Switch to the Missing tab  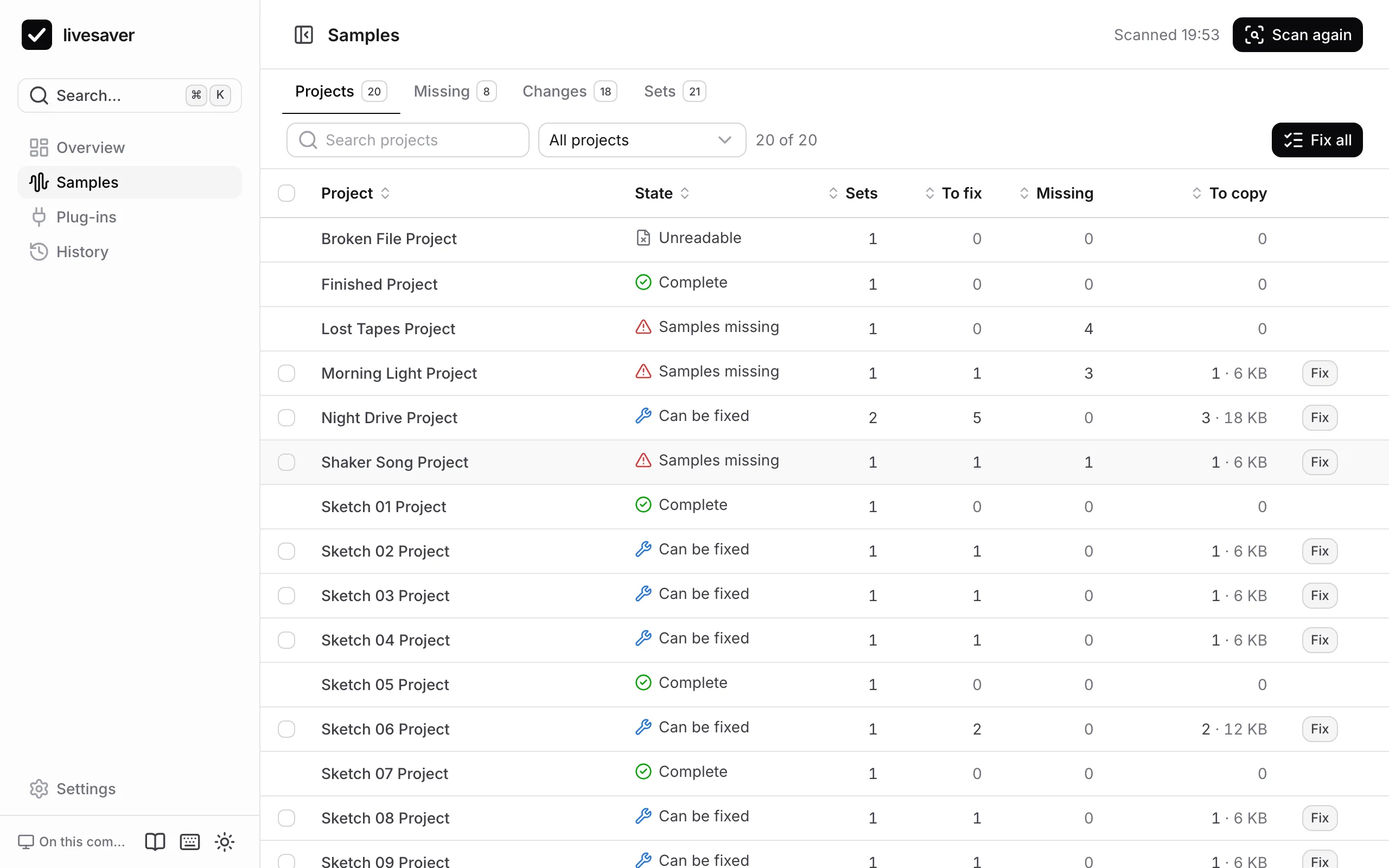(x=455, y=91)
